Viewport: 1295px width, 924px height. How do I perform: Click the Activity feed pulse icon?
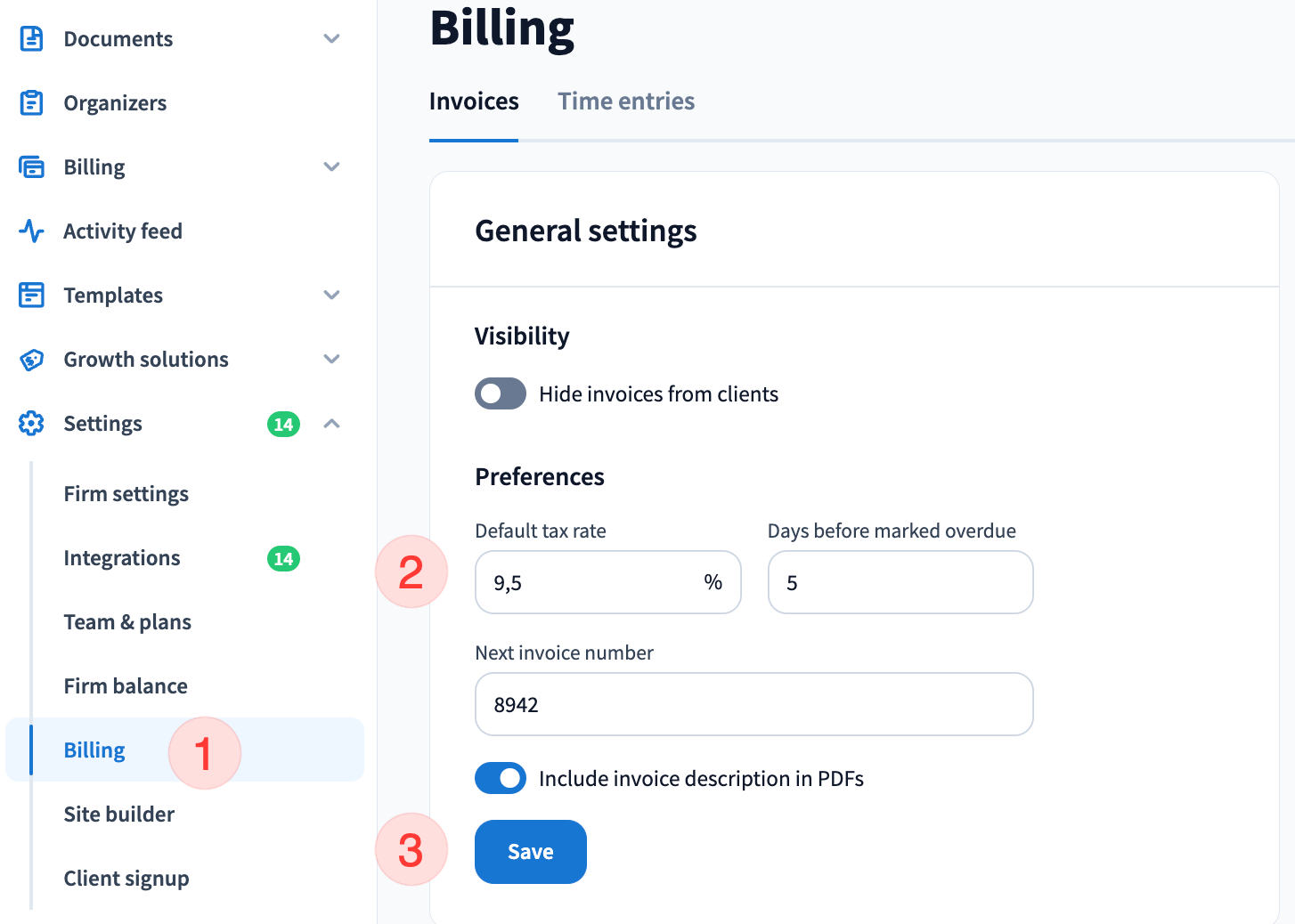click(x=32, y=231)
